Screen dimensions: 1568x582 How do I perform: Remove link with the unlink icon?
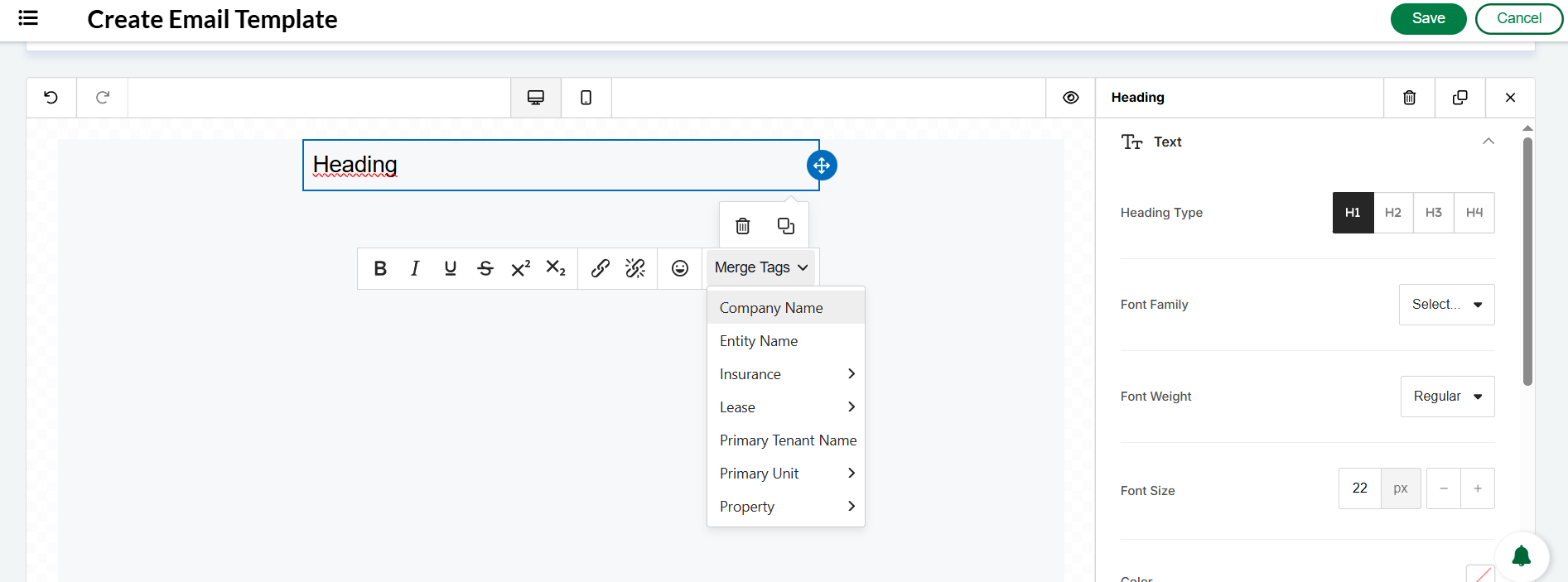635,268
